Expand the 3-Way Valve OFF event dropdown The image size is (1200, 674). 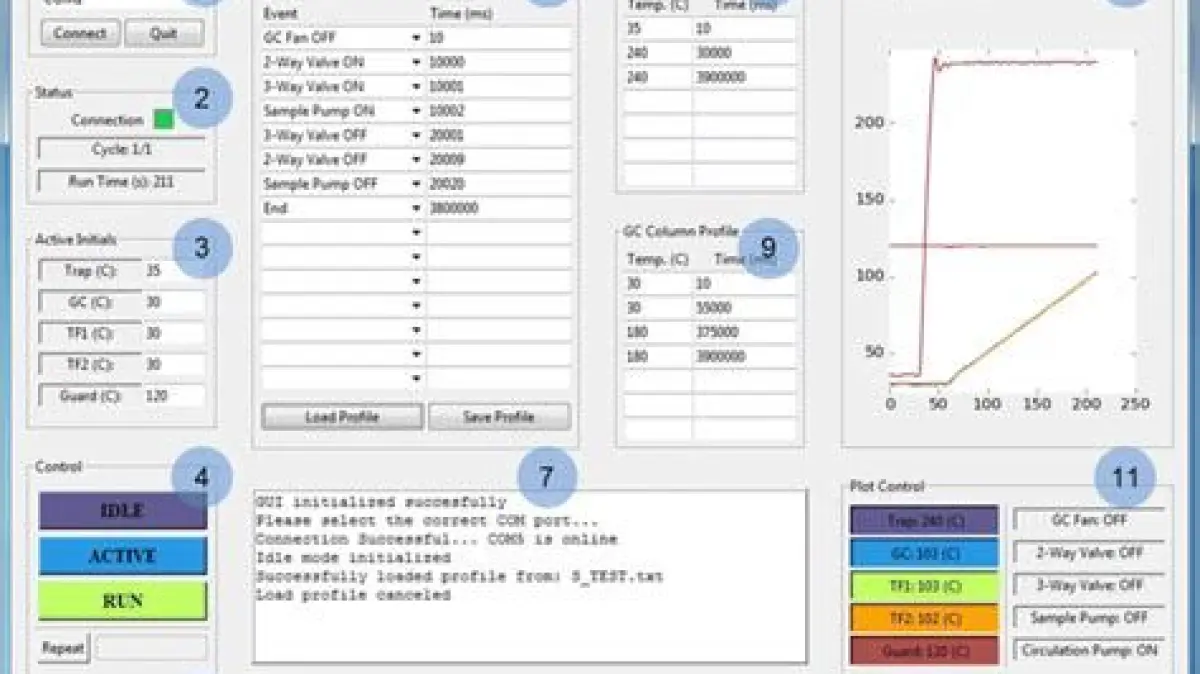(x=416, y=135)
